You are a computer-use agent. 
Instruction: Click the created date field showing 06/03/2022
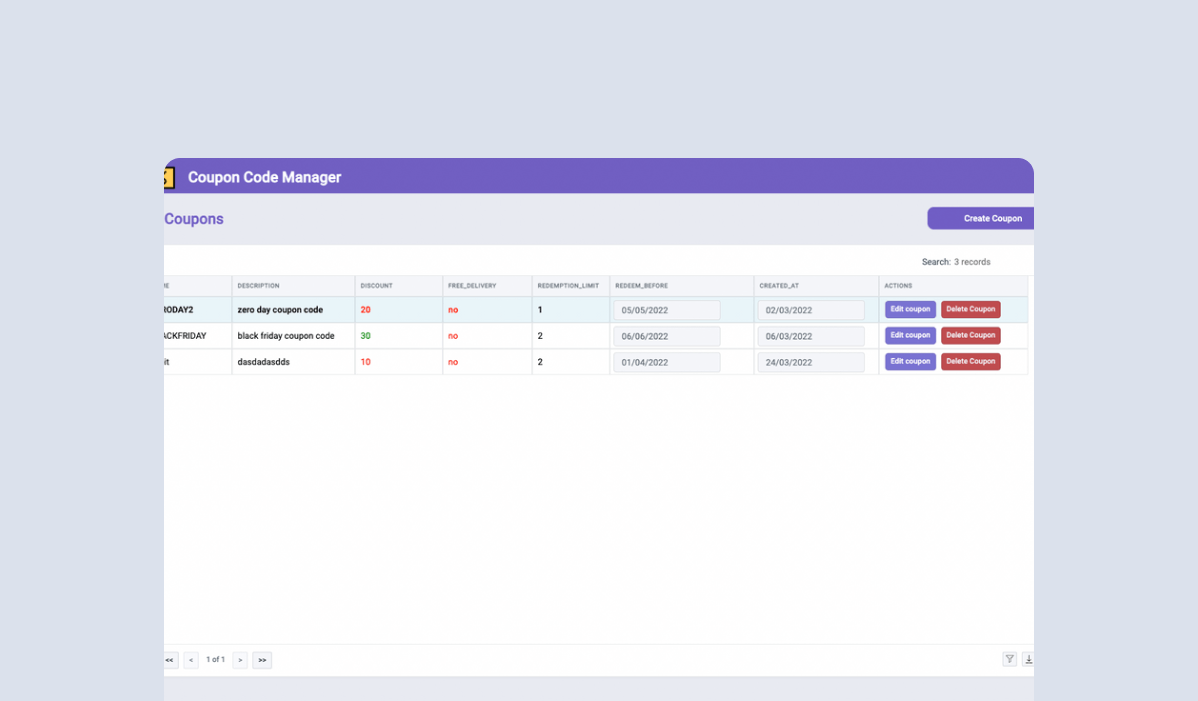point(811,335)
